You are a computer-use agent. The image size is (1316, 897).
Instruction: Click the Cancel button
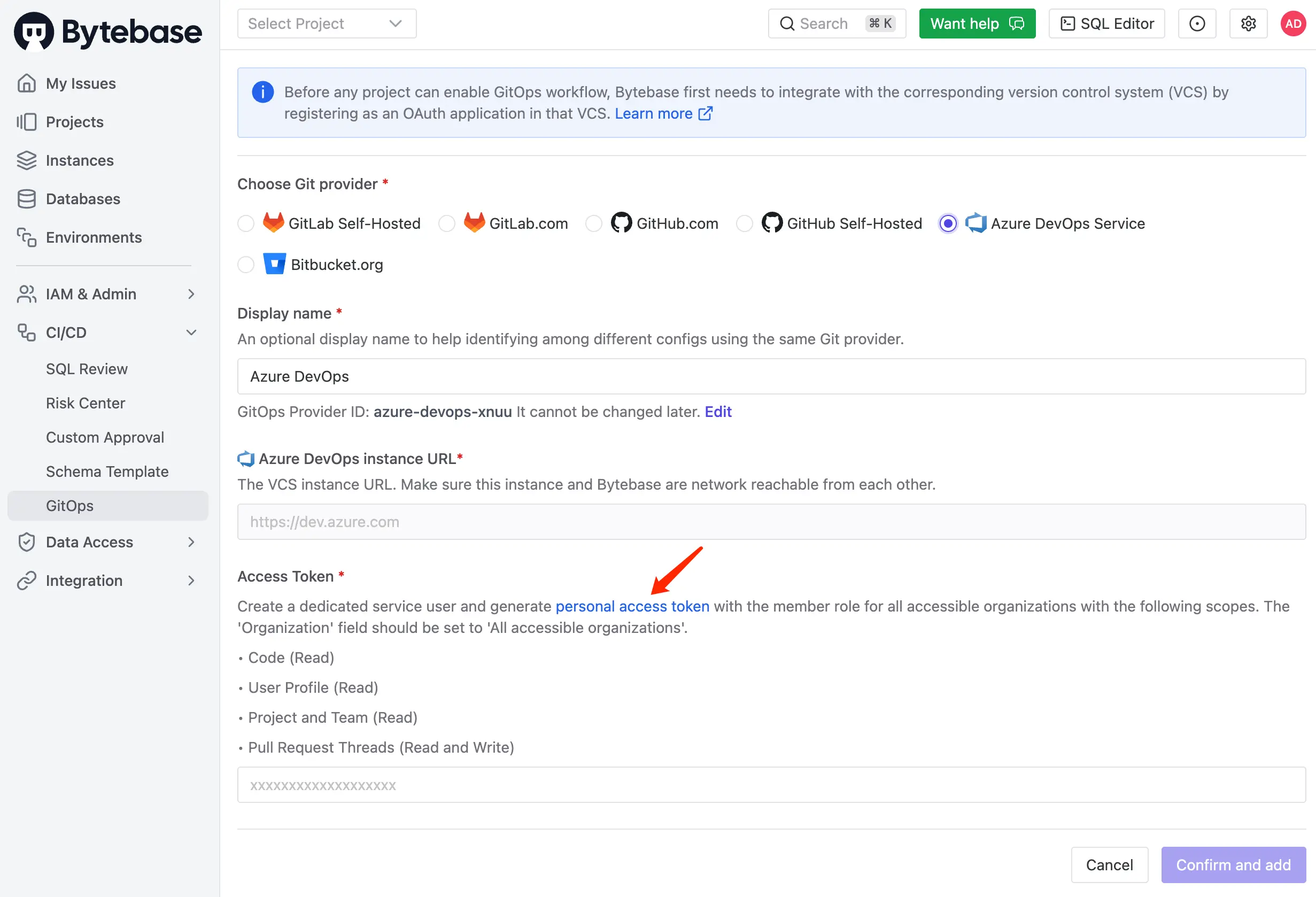coord(1109,865)
